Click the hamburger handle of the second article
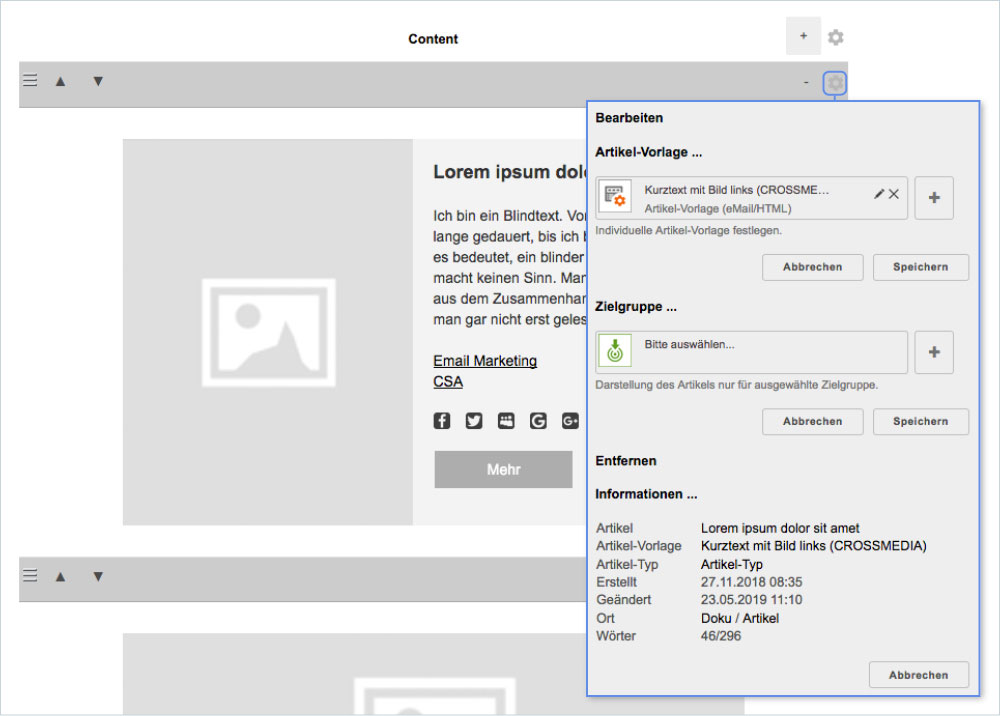Screen dimensions: 1000x716 [30, 576]
